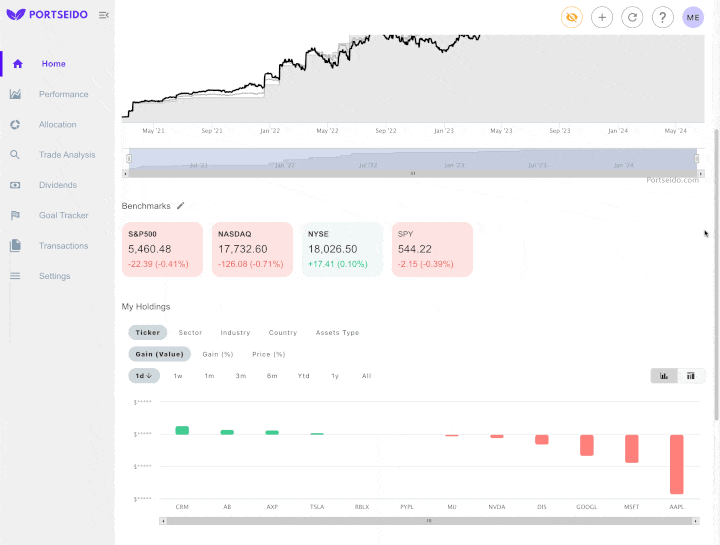Image resolution: width=720 pixels, height=545 pixels.
Task: Navigate to Goal Tracker
Action: coord(63,215)
